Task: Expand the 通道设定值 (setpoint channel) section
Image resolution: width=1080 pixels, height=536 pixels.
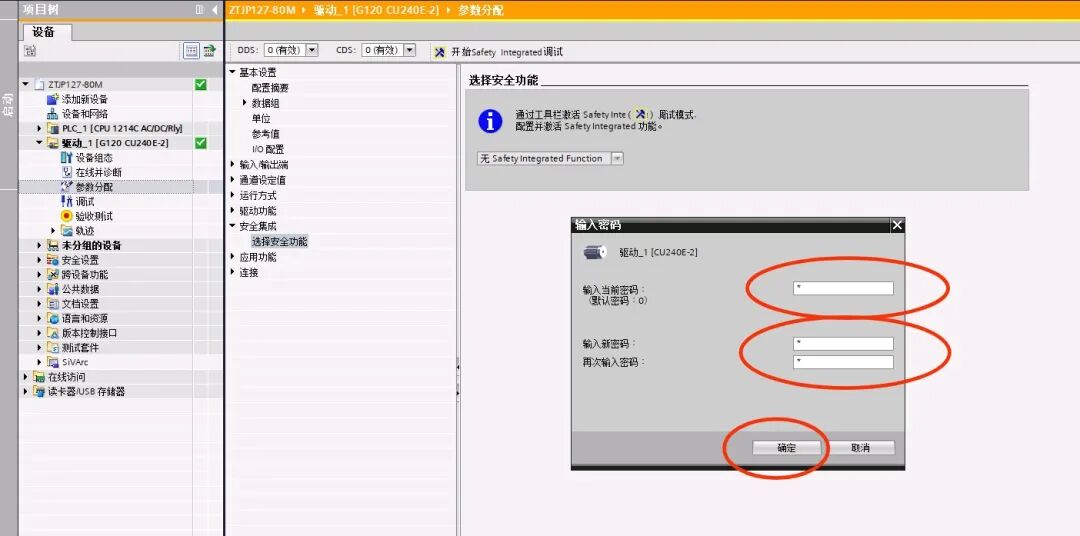Action: coord(233,180)
